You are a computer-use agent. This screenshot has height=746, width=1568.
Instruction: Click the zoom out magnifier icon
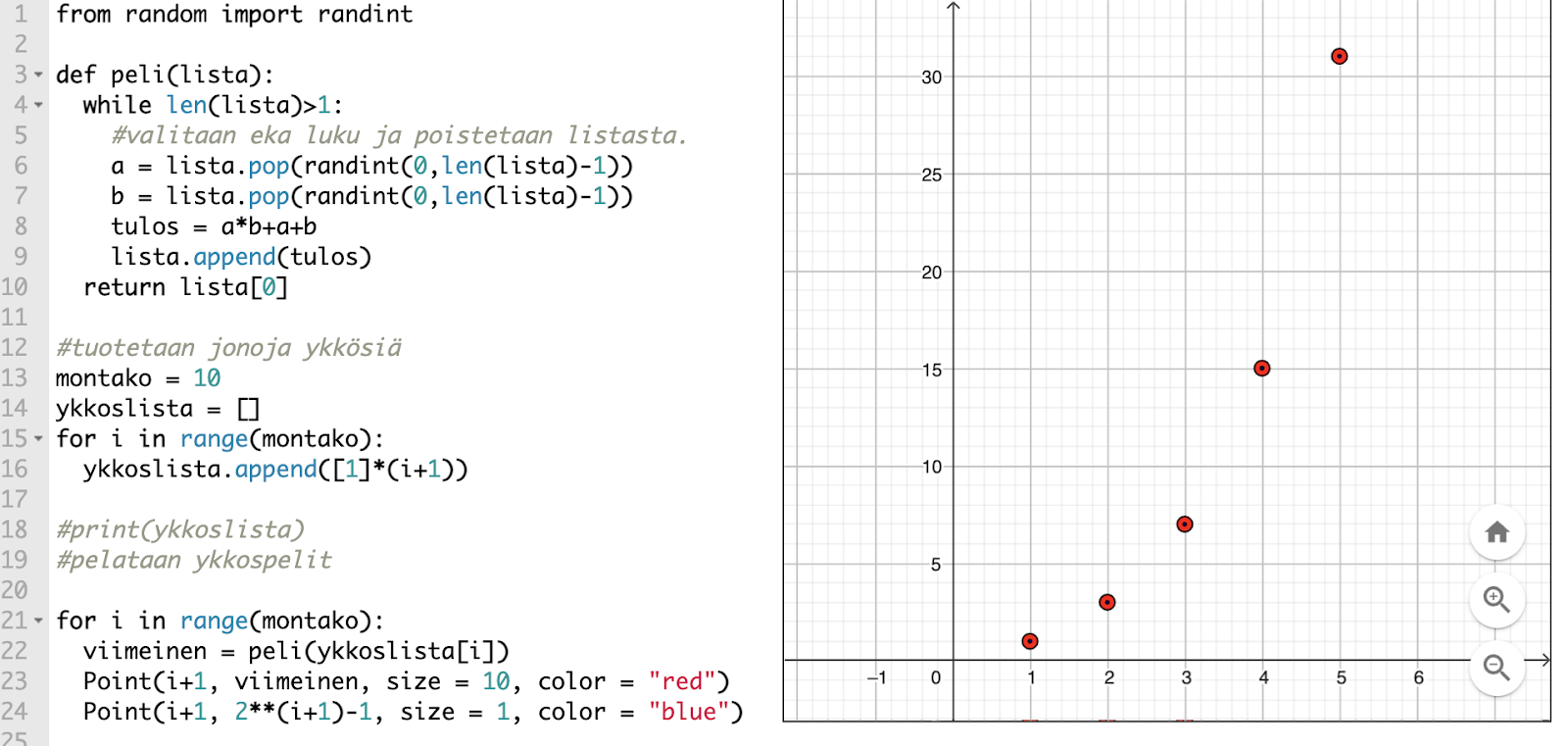pos(1496,668)
